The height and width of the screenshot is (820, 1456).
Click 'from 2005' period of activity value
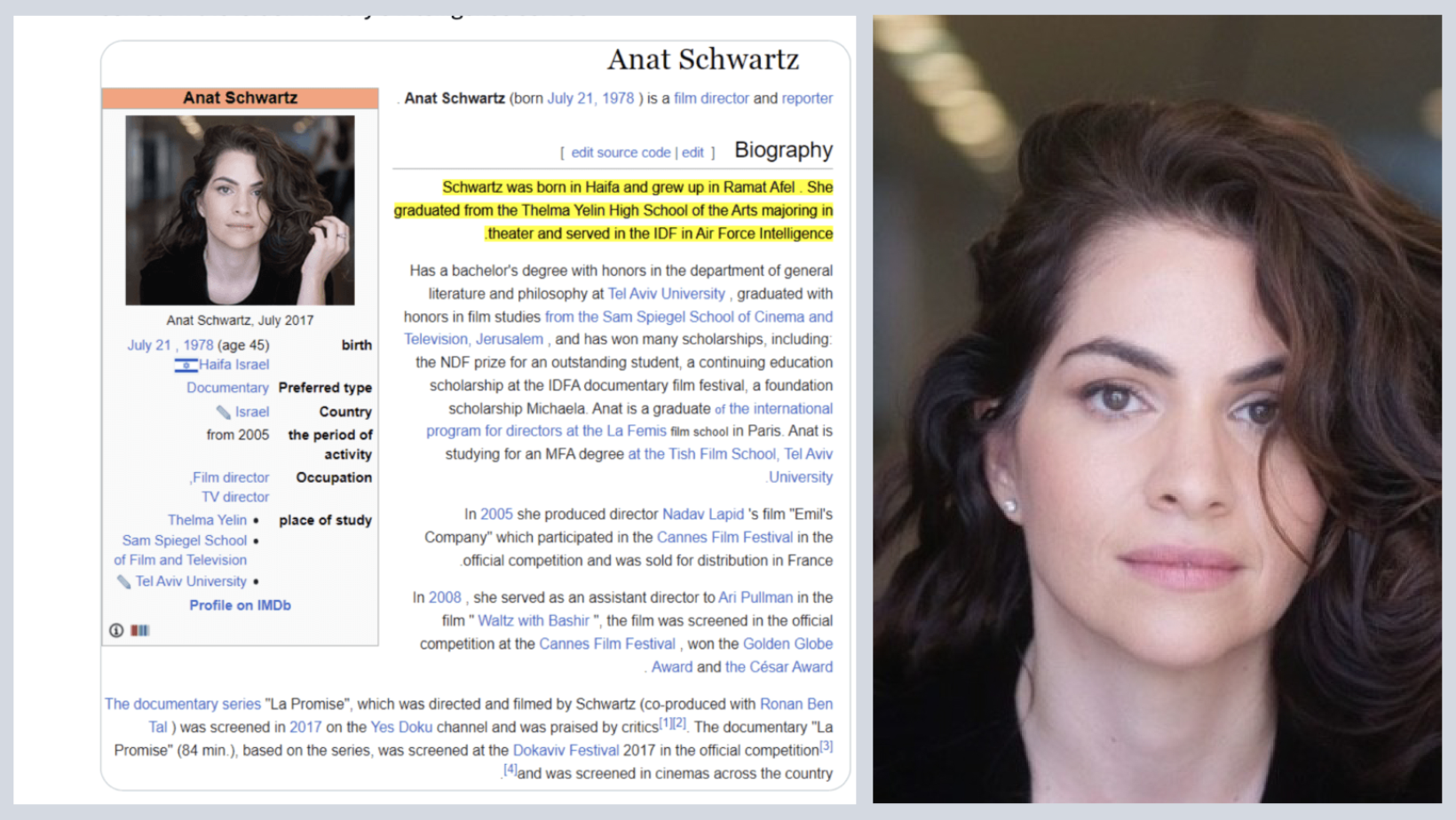pyautogui.click(x=237, y=435)
